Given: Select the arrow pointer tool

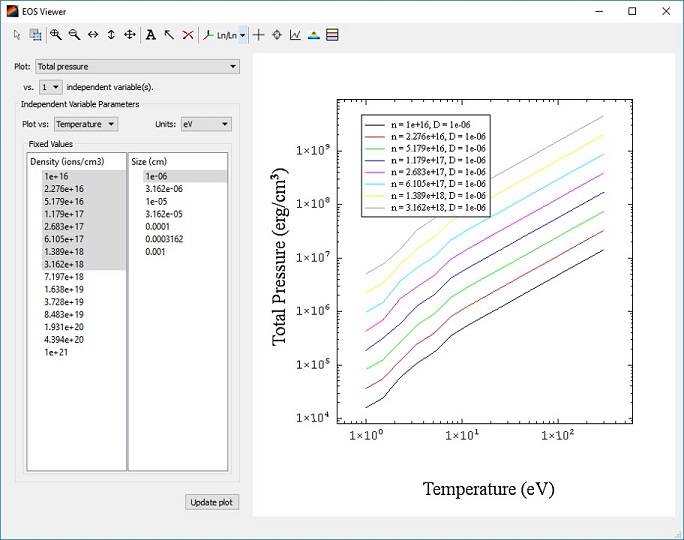Looking at the screenshot, I should tap(16, 35).
